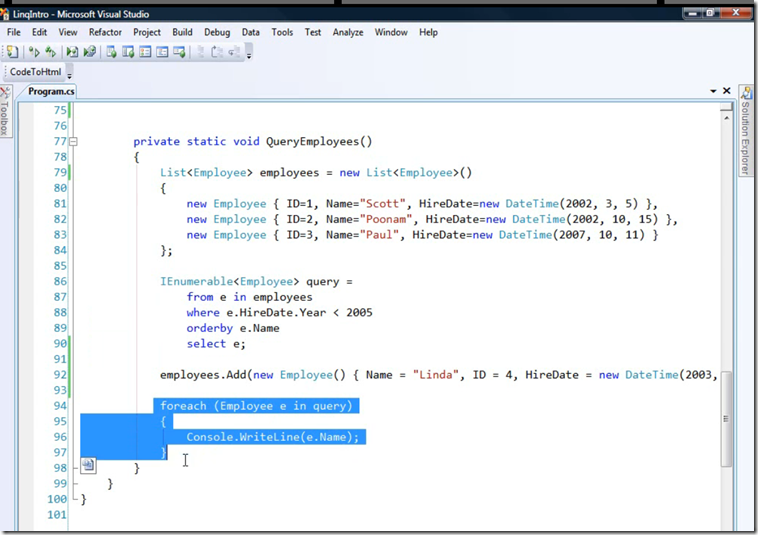
Task: Select the Program.cs tab
Action: tap(51, 91)
